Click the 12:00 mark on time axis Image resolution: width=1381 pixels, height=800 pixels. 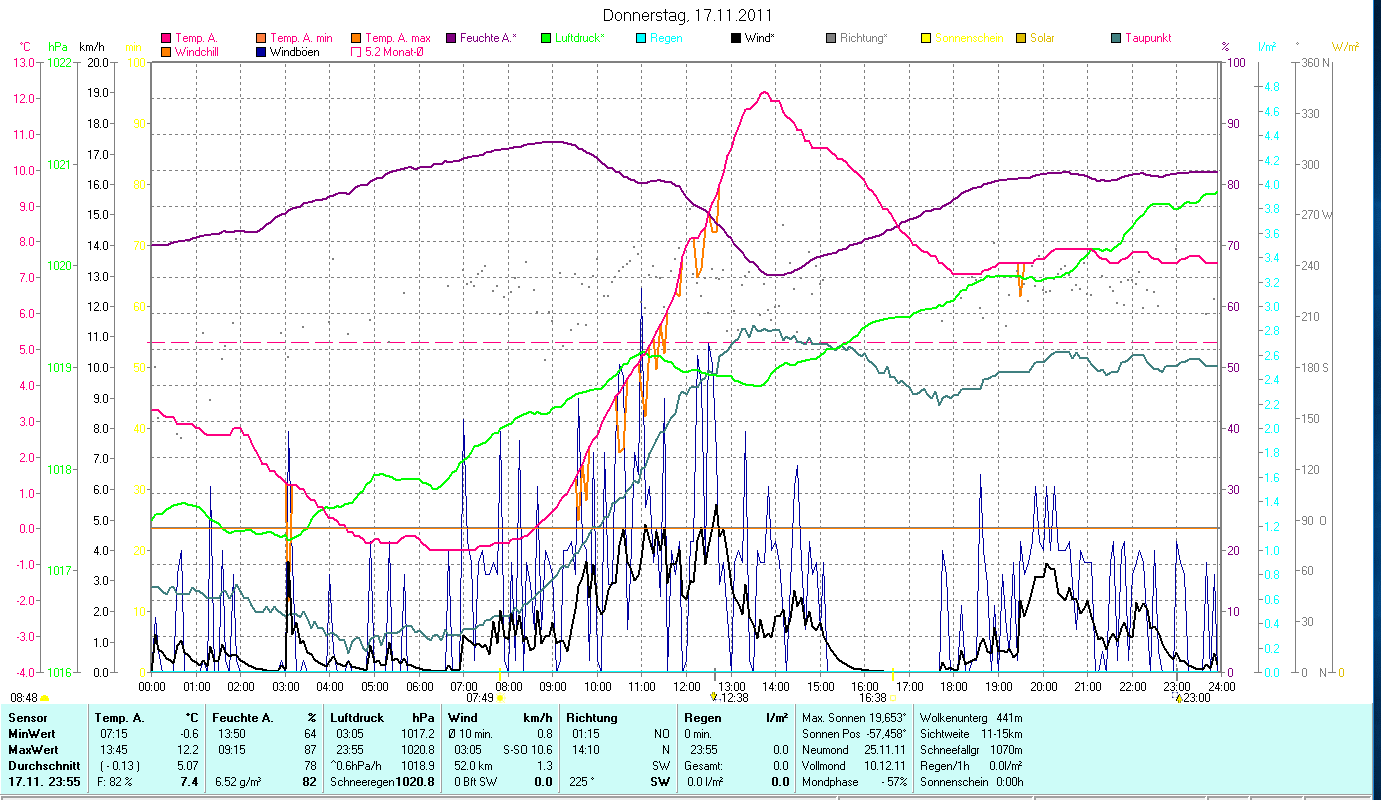[687, 686]
